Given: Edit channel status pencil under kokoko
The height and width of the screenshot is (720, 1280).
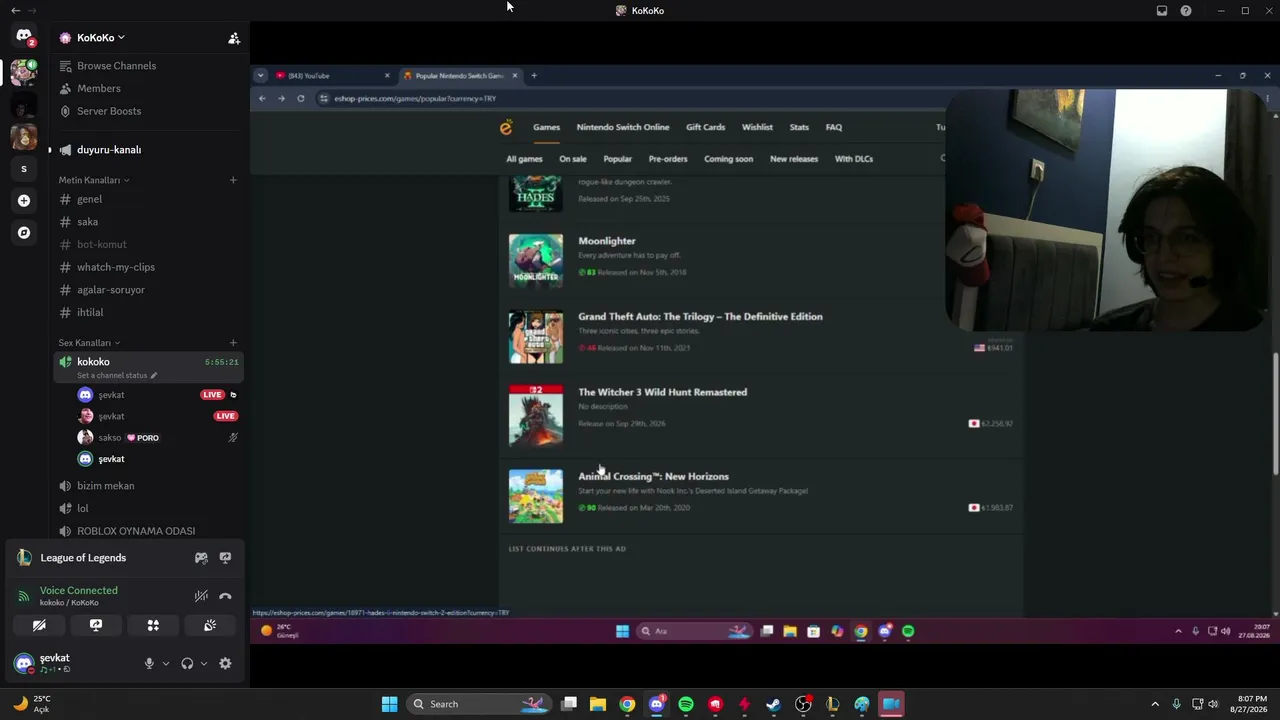Looking at the screenshot, I should [154, 376].
